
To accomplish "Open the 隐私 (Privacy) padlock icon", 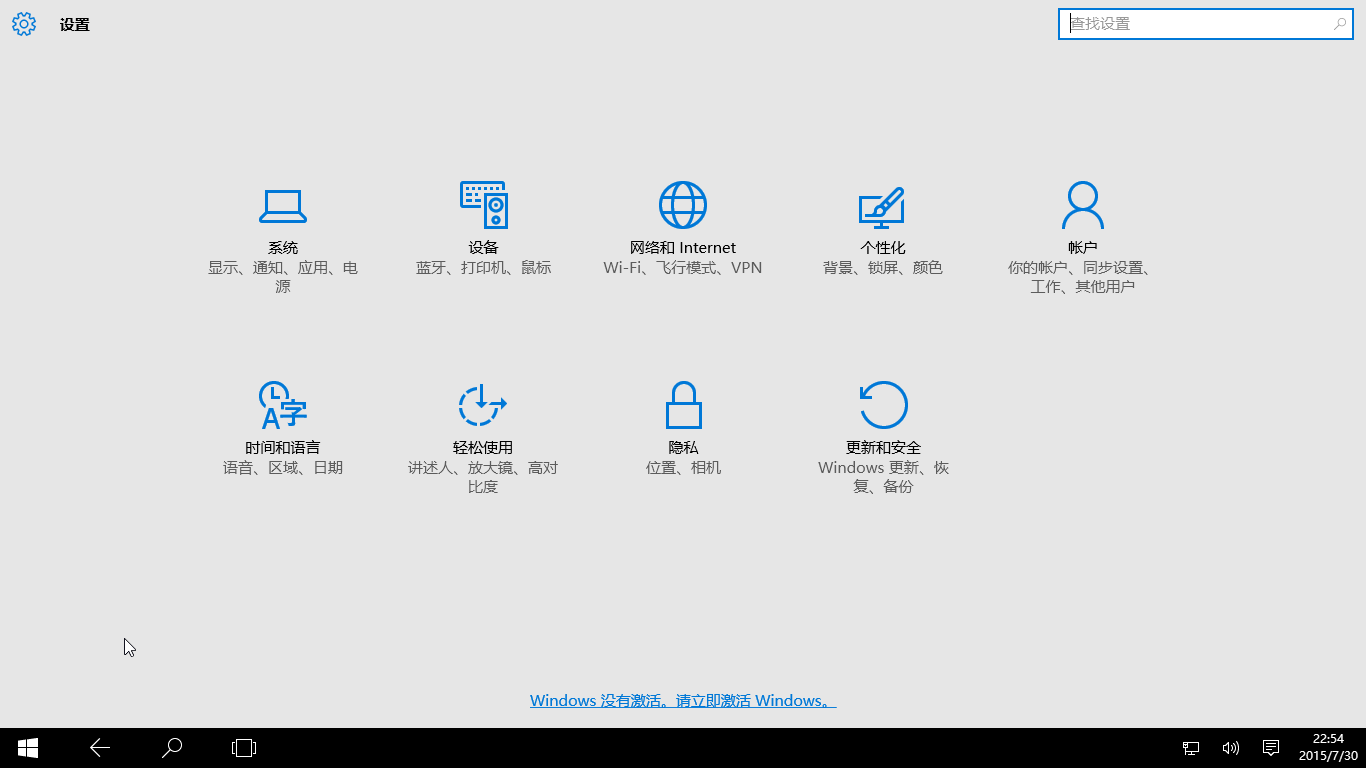I will click(684, 405).
